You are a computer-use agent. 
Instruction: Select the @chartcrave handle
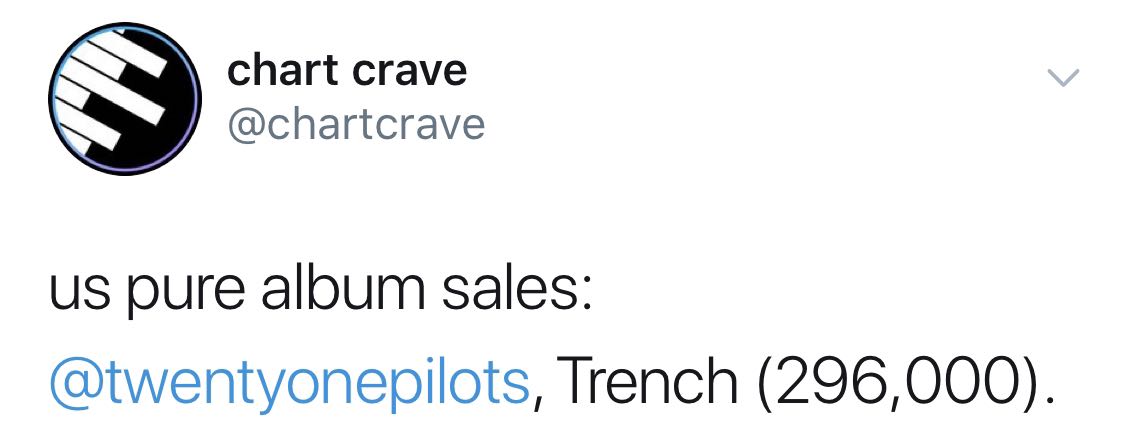coord(356,124)
